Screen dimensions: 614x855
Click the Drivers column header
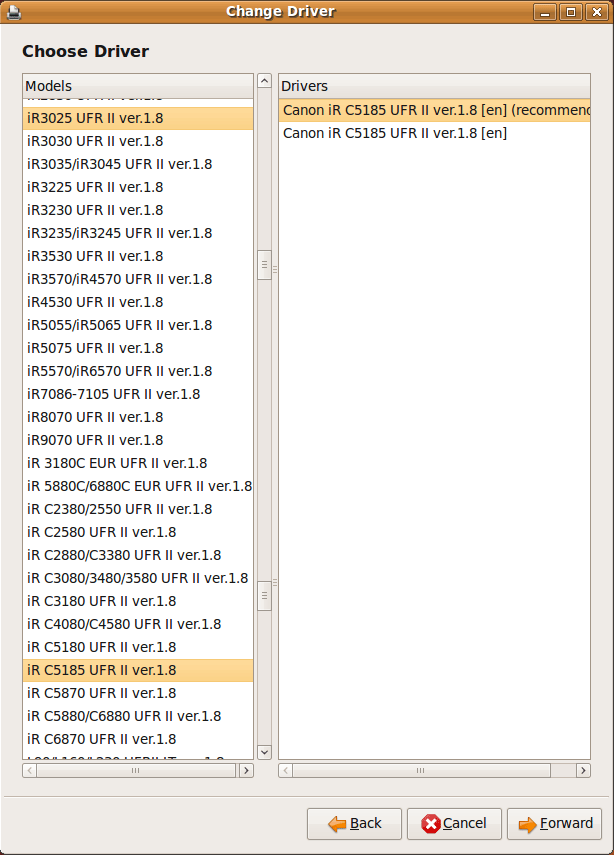[x=434, y=86]
